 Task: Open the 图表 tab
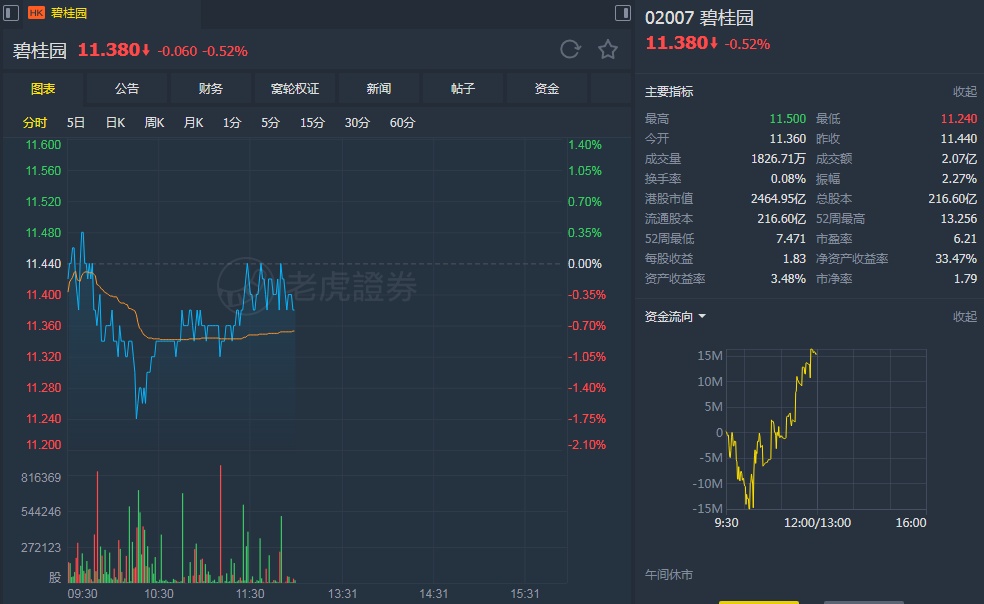click(x=43, y=89)
